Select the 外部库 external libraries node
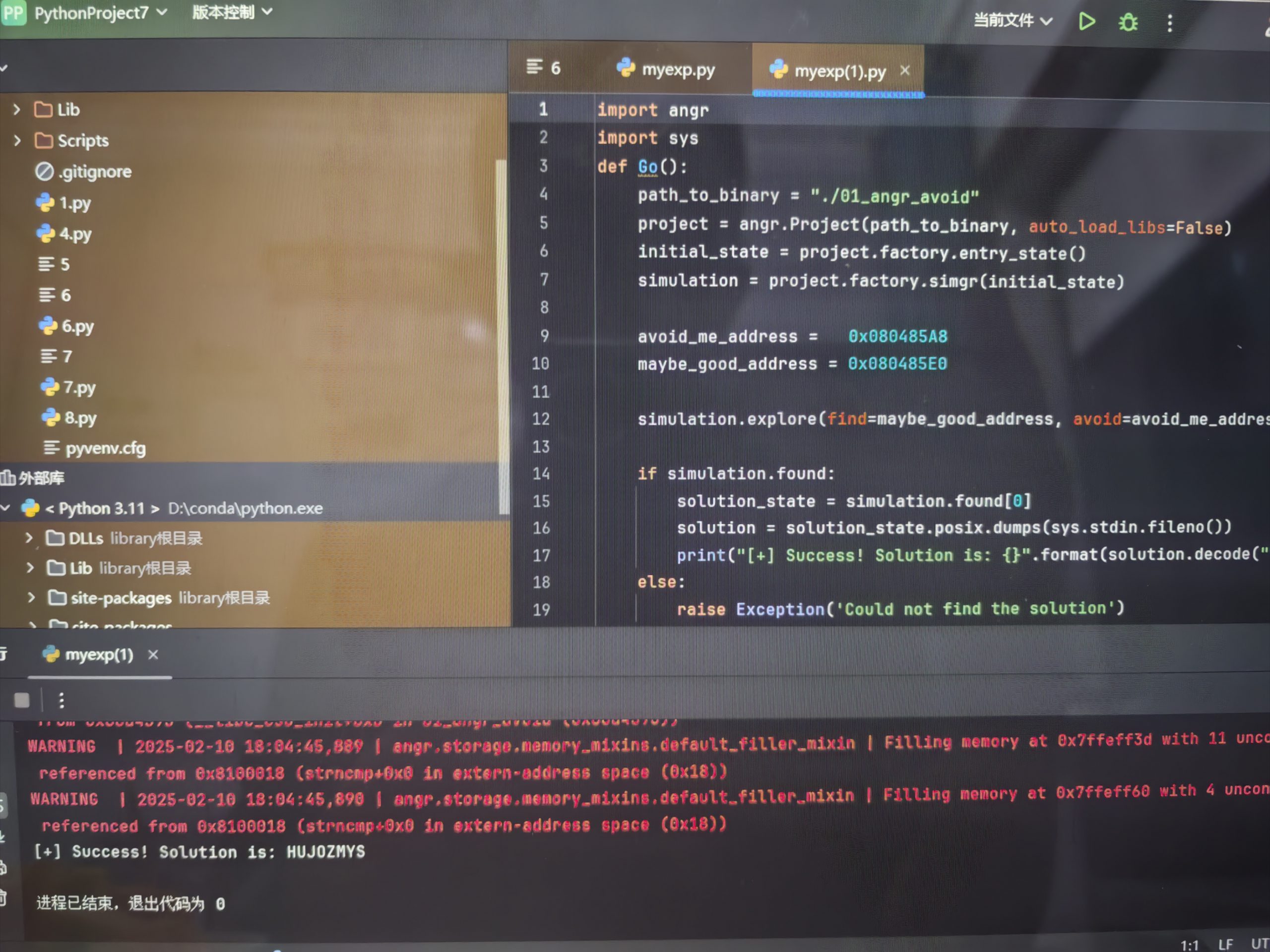Viewport: 1270px width, 952px height. (x=33, y=477)
